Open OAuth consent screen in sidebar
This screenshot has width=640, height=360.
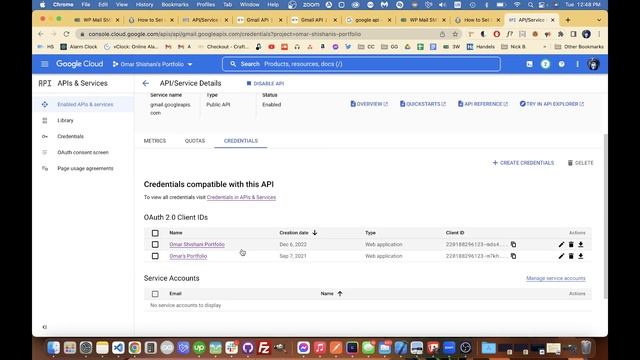[83, 152]
